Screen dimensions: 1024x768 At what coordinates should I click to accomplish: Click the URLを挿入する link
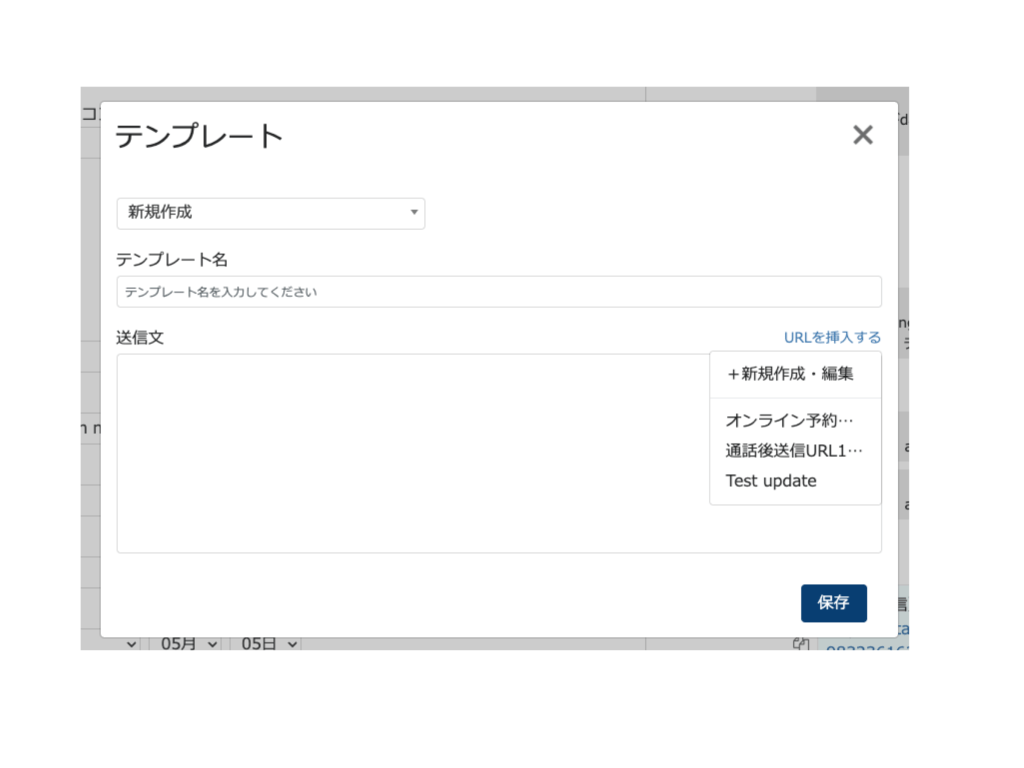tap(832, 337)
